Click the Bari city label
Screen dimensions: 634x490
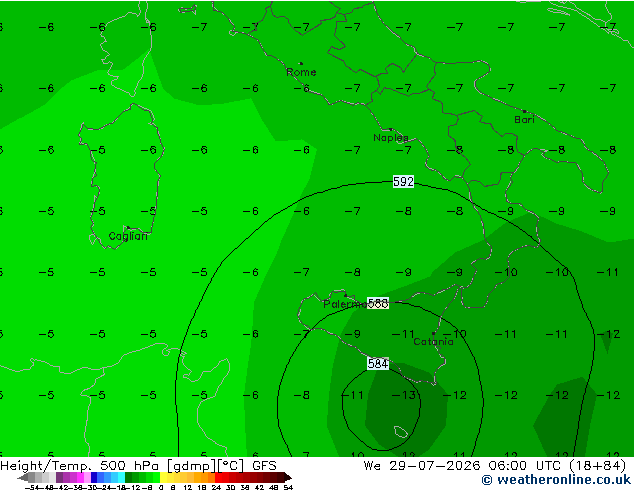(524, 120)
